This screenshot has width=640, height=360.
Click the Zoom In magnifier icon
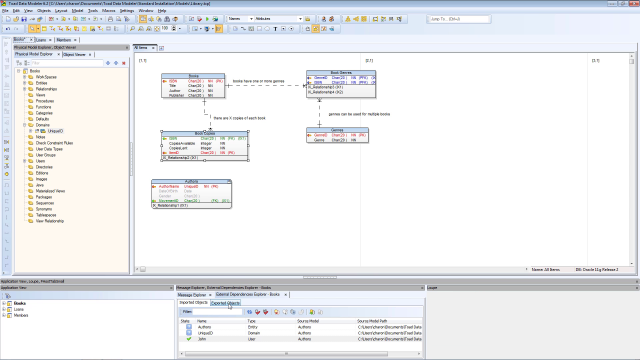point(140,29)
